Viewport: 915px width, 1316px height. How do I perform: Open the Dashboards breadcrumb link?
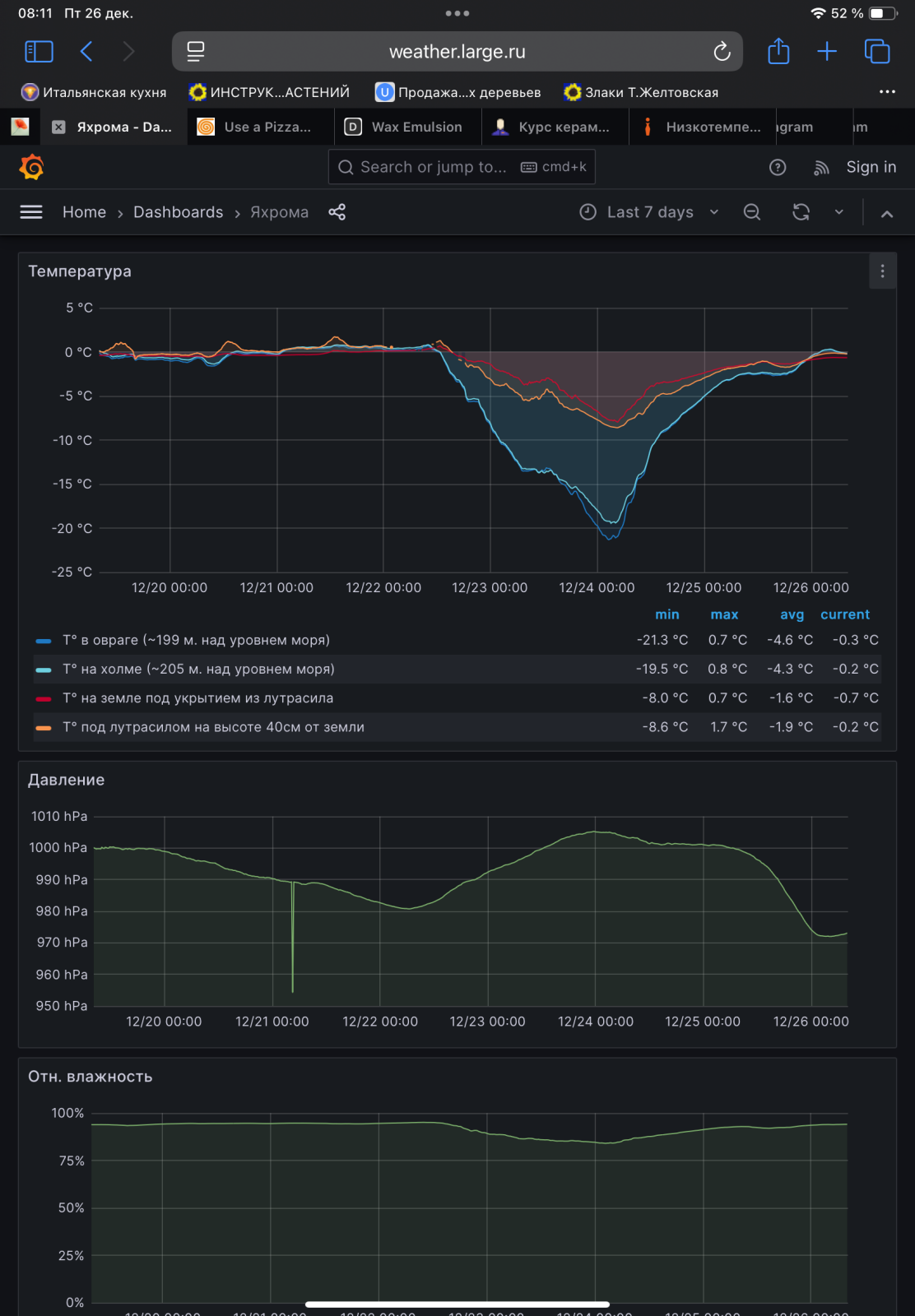coord(178,212)
